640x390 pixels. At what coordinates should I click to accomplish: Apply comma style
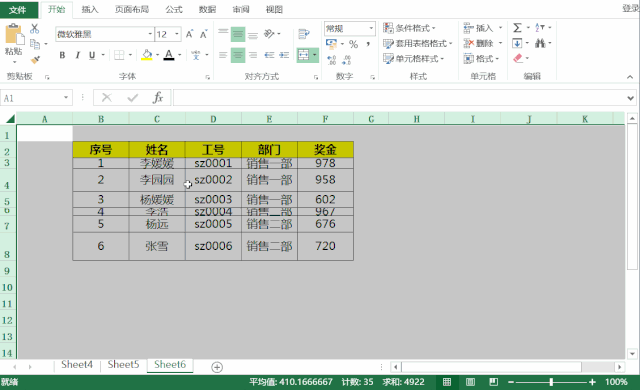click(368, 44)
